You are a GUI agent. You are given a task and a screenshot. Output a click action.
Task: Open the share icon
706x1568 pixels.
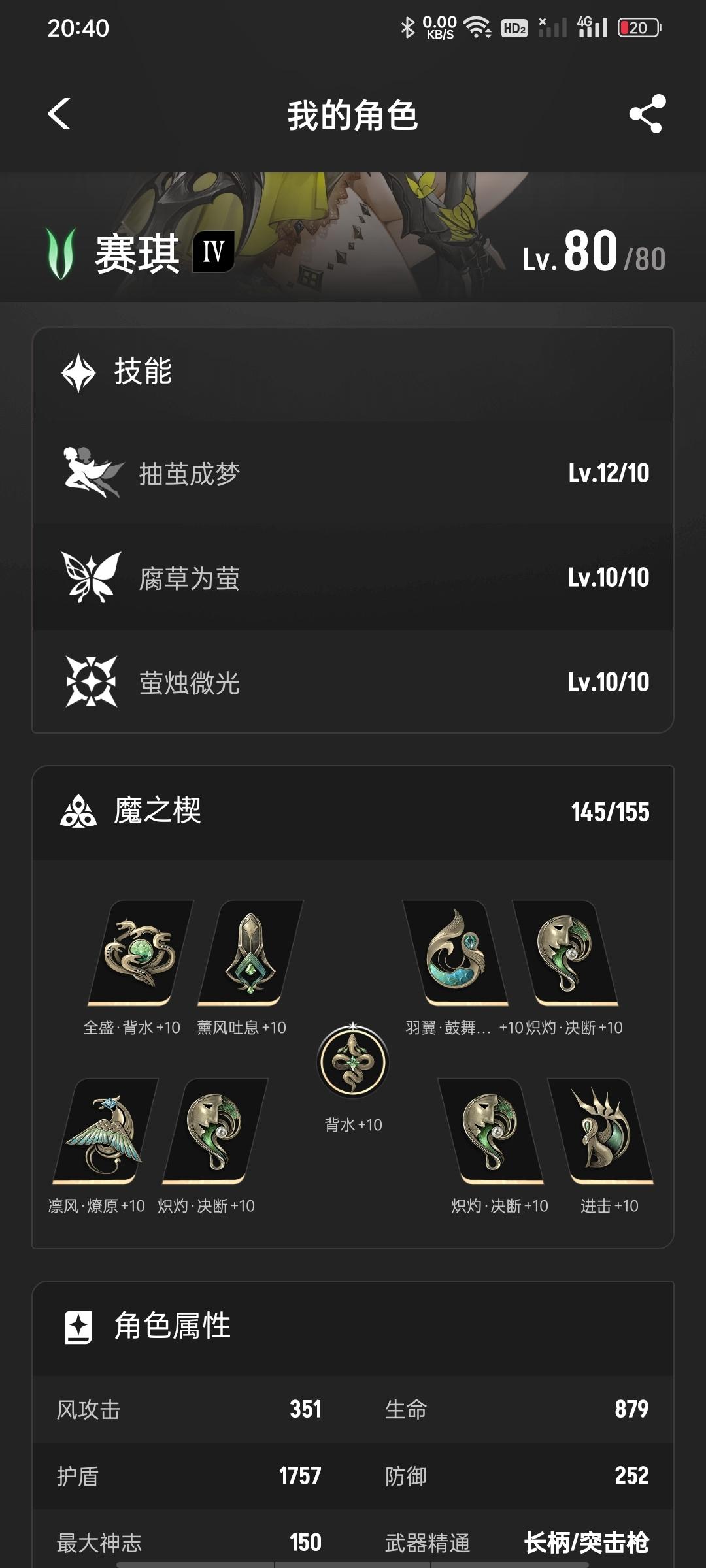[647, 114]
